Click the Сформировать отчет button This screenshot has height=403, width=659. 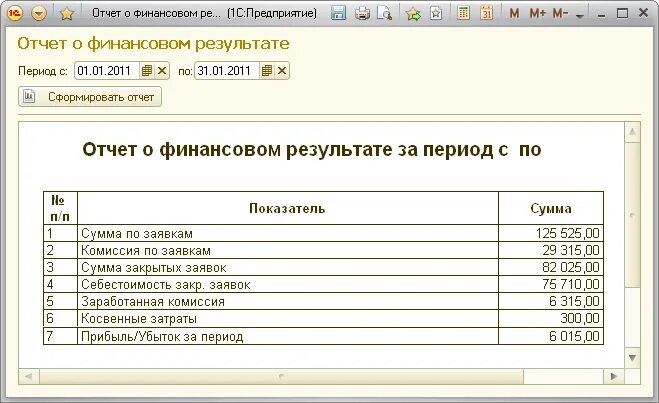pyautogui.click(x=90, y=97)
